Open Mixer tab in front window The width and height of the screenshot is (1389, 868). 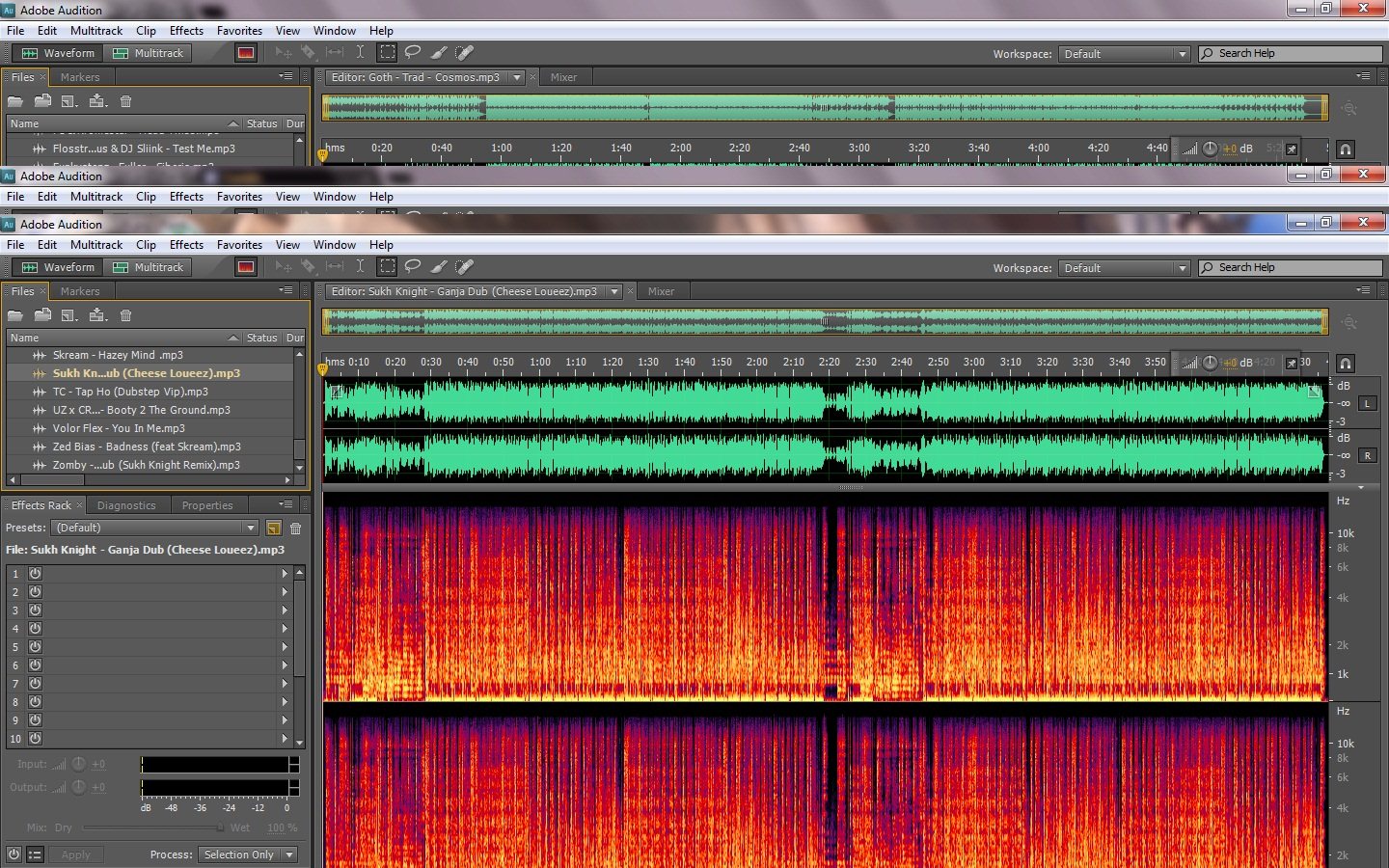(x=662, y=291)
